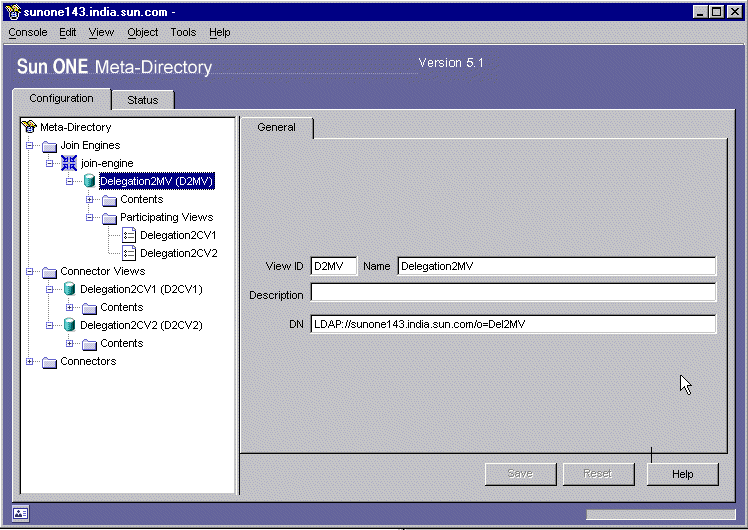Collapse the Participating Views node

pos(90,218)
